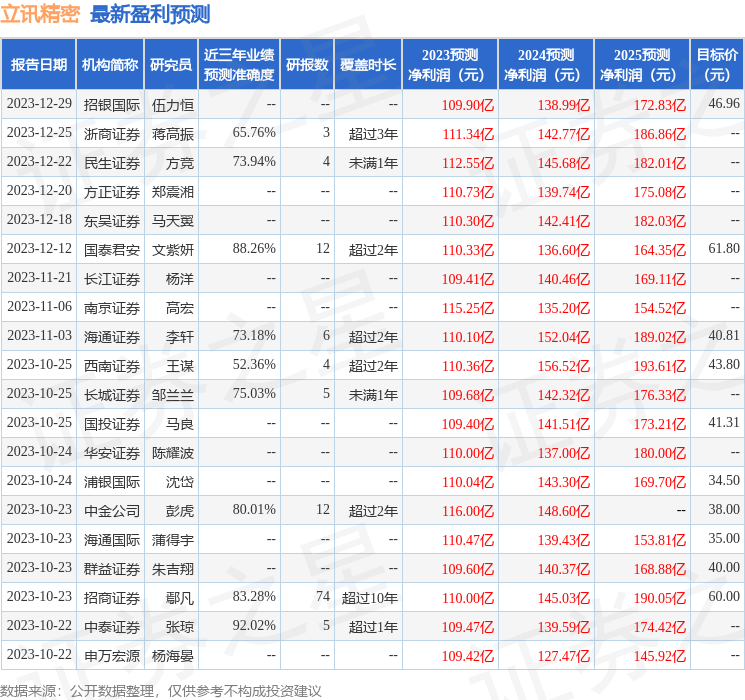The image size is (745, 700).
Task: Select the 机构简称 column header
Action: (110, 64)
